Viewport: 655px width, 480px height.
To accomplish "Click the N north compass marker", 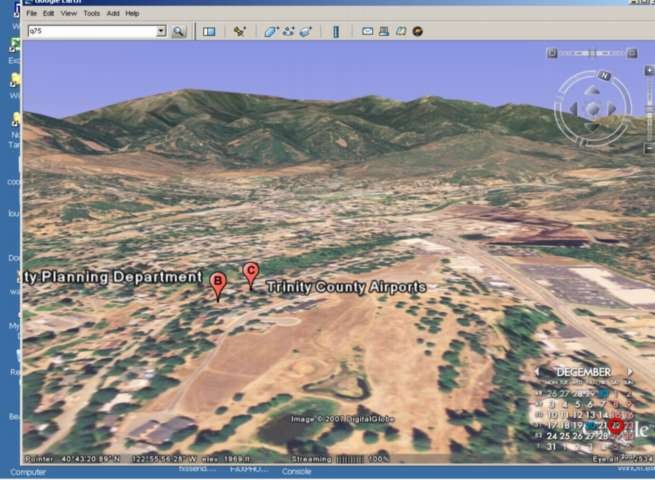I will [604, 76].
